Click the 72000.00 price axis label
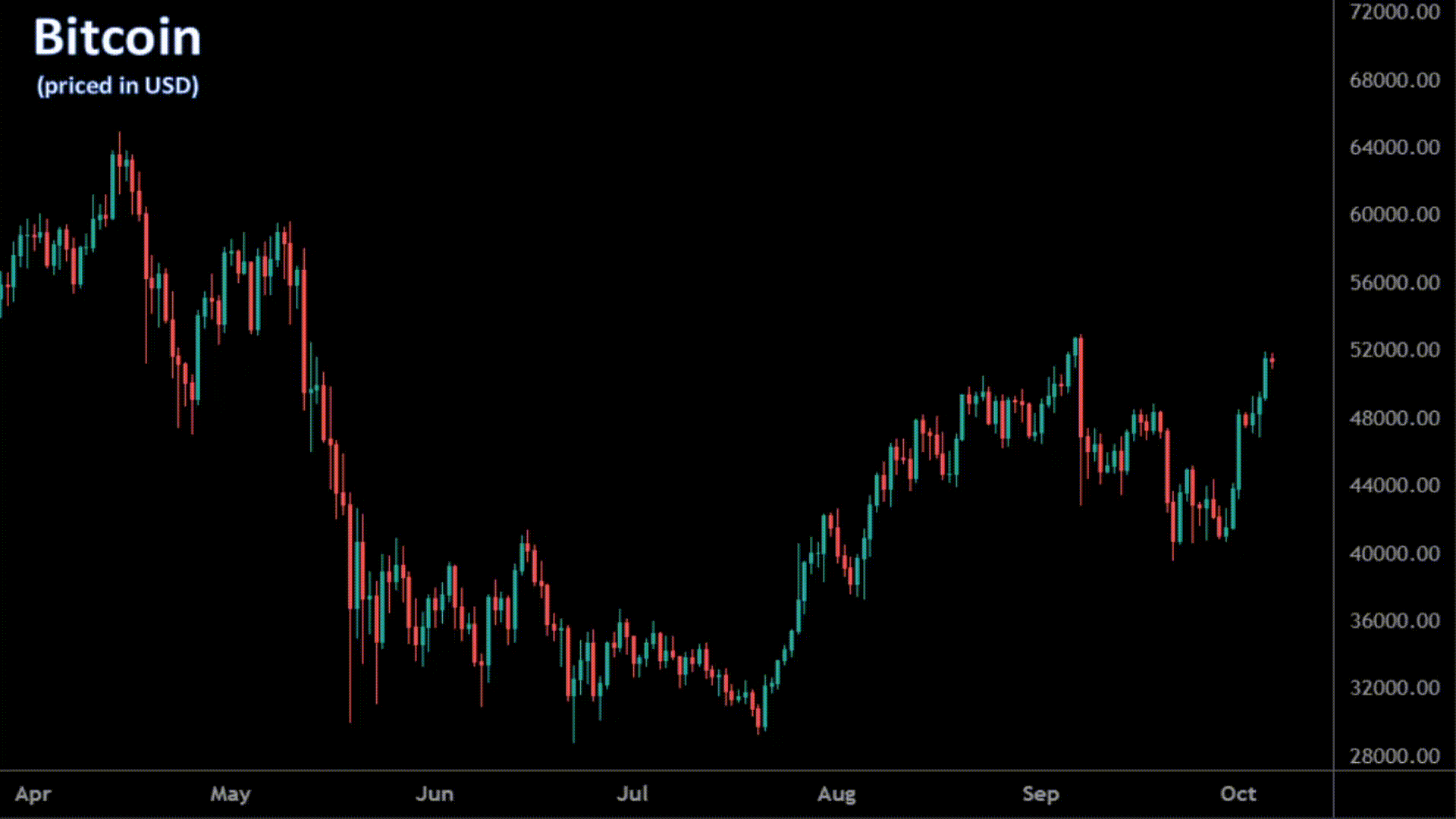 [1395, 12]
